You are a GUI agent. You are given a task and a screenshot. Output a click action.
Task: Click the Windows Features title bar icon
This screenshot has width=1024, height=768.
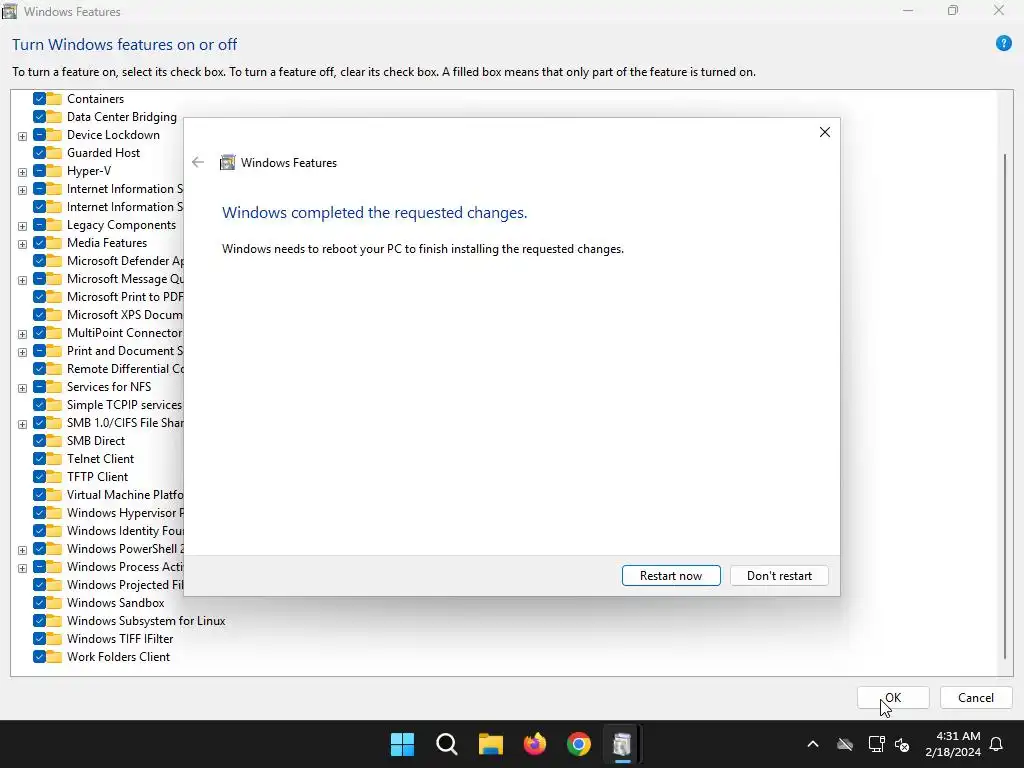10,11
